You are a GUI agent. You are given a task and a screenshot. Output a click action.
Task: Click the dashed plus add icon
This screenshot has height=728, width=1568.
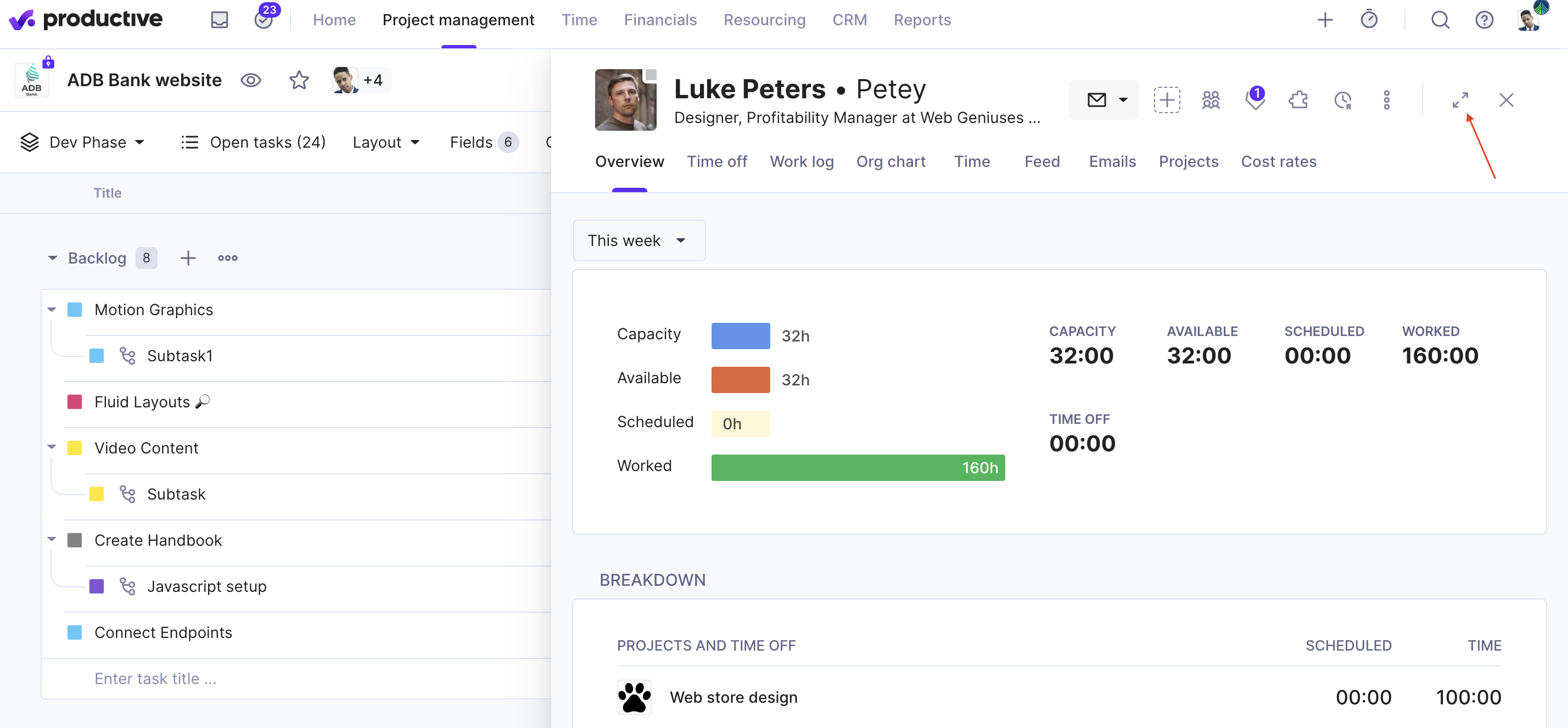click(x=1166, y=100)
